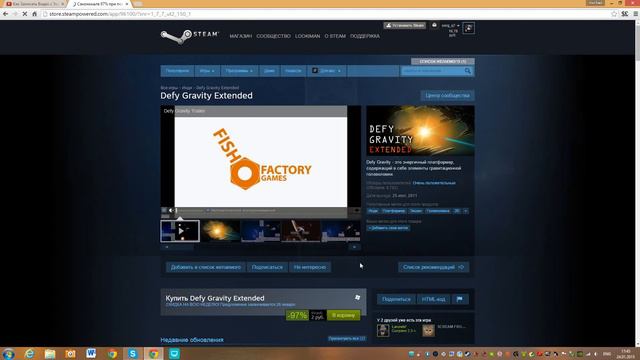Image resolution: width=640 pixels, height=360 pixels.
Task: Open the Демо tab in the store nav
Action: pyautogui.click(x=269, y=71)
